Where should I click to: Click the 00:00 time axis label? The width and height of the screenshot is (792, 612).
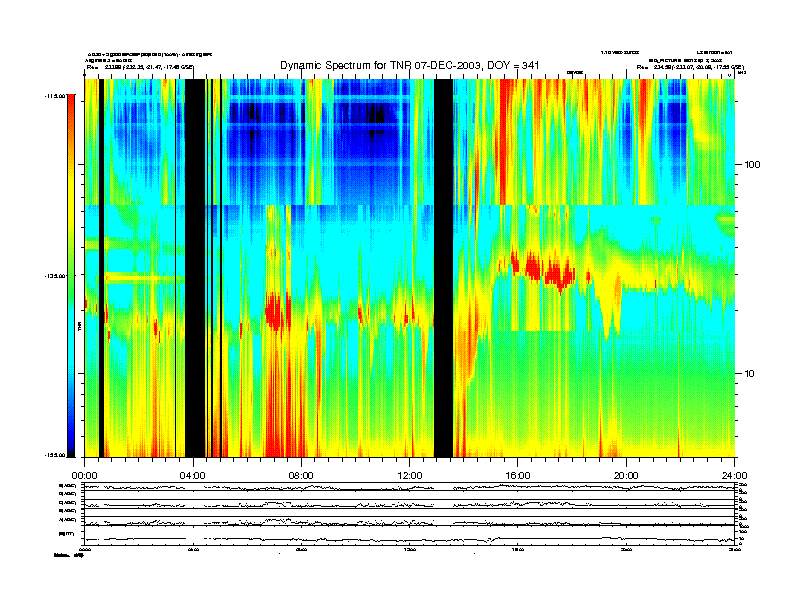click(x=84, y=476)
